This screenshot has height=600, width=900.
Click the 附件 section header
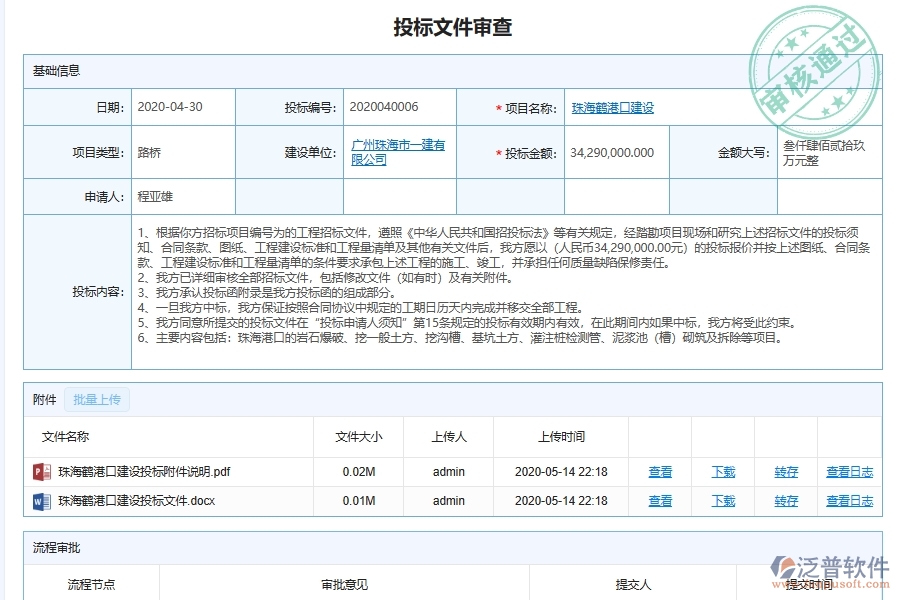pyautogui.click(x=42, y=398)
